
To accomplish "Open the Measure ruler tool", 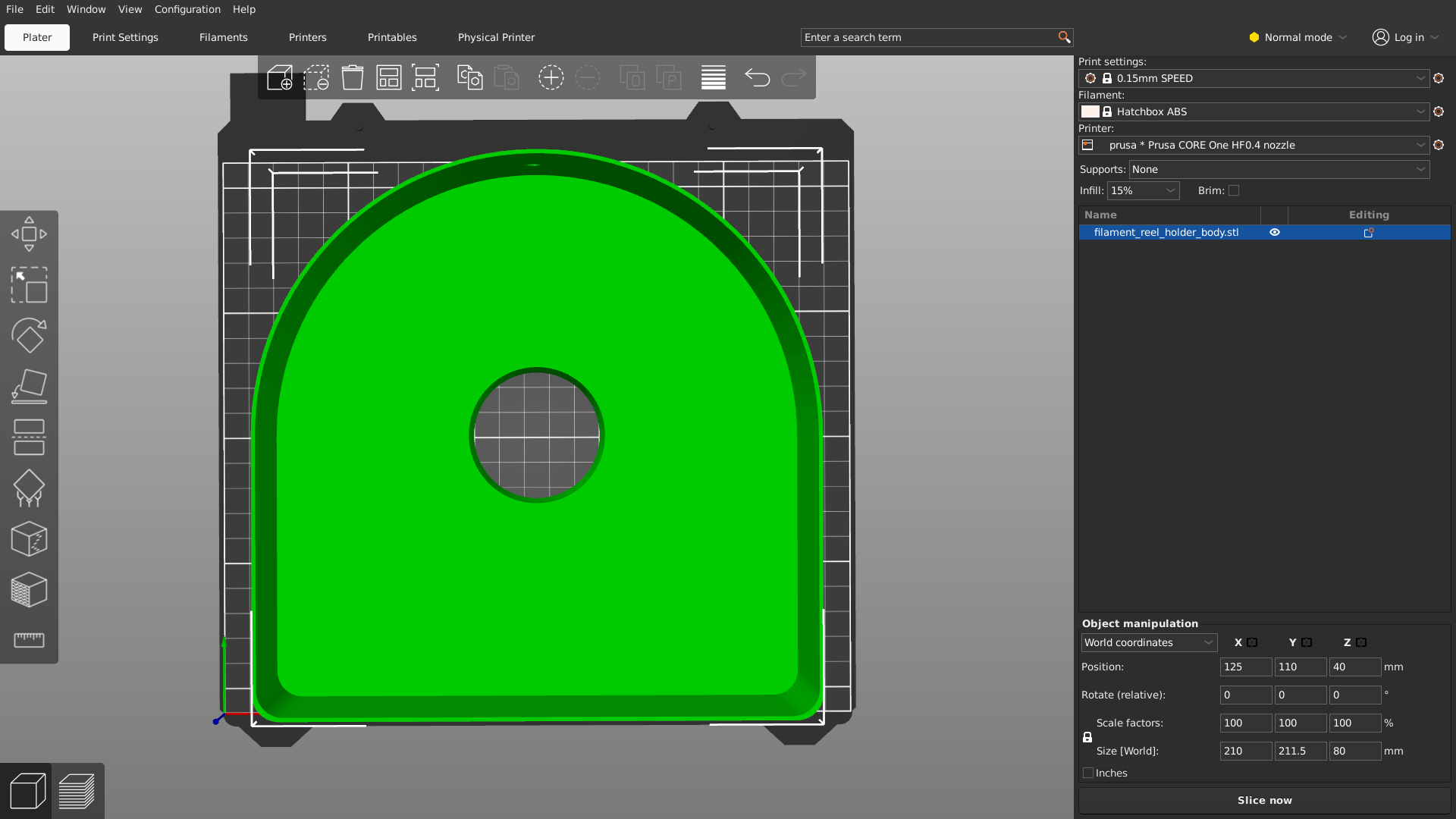I will click(x=29, y=640).
